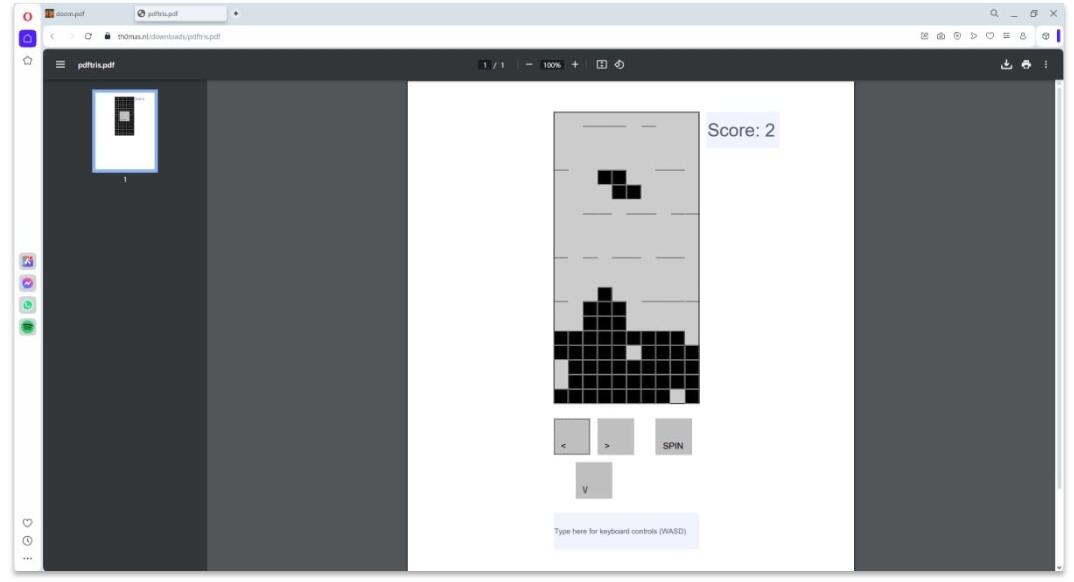Screen dimensions: 1074x582
Task: Open the tab search magnifier icon
Action: point(994,14)
